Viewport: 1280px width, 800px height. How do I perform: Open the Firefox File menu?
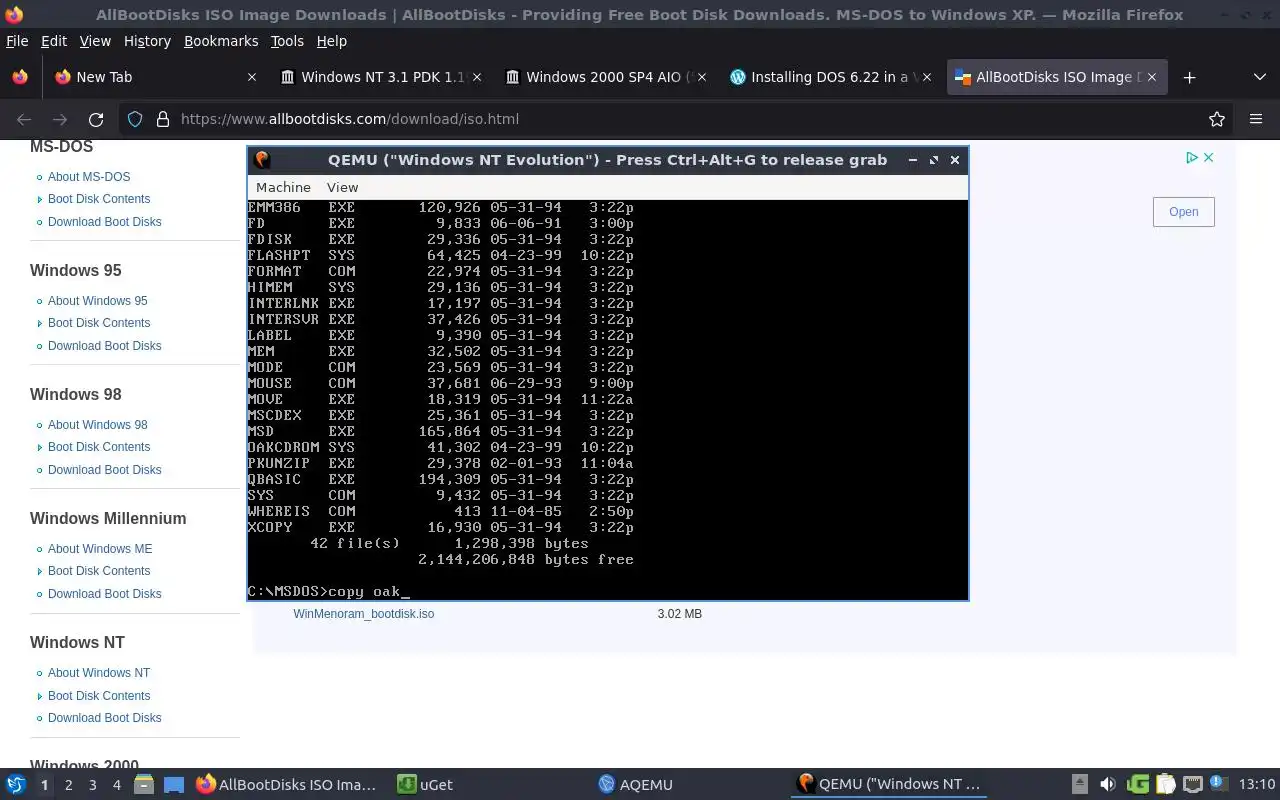click(17, 41)
